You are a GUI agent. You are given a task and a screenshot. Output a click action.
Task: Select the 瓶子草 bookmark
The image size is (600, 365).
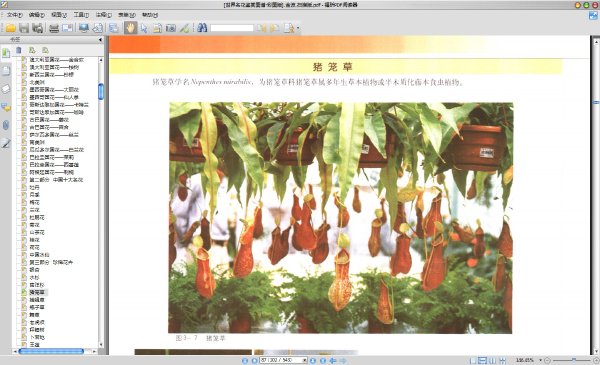(37, 307)
